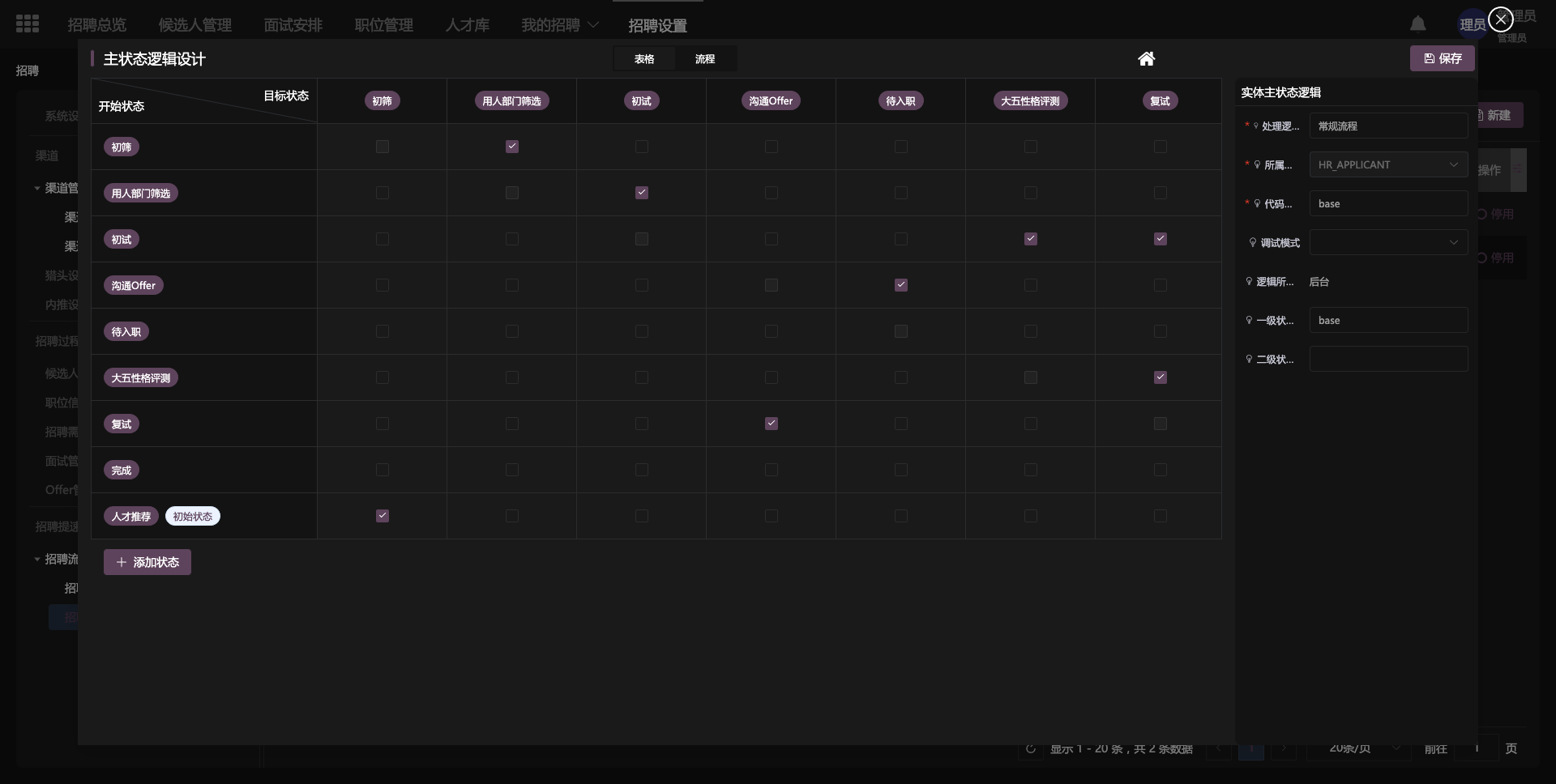This screenshot has width=1556, height=784.
Task: Click the notification bell icon
Action: coord(1417,24)
